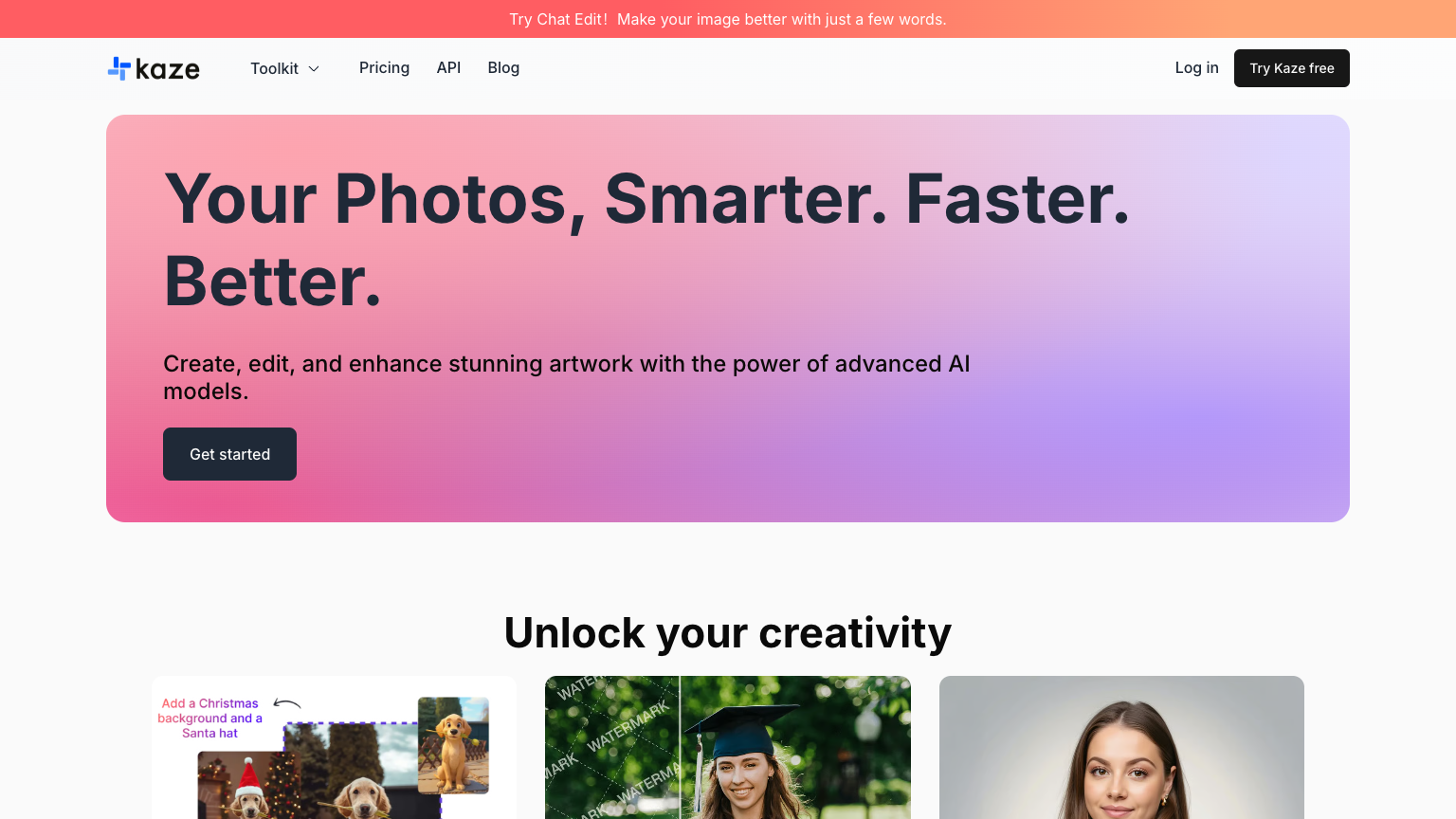This screenshot has width=1456, height=819.
Task: Click the Add a Christmas background prompt text
Action: point(210,719)
